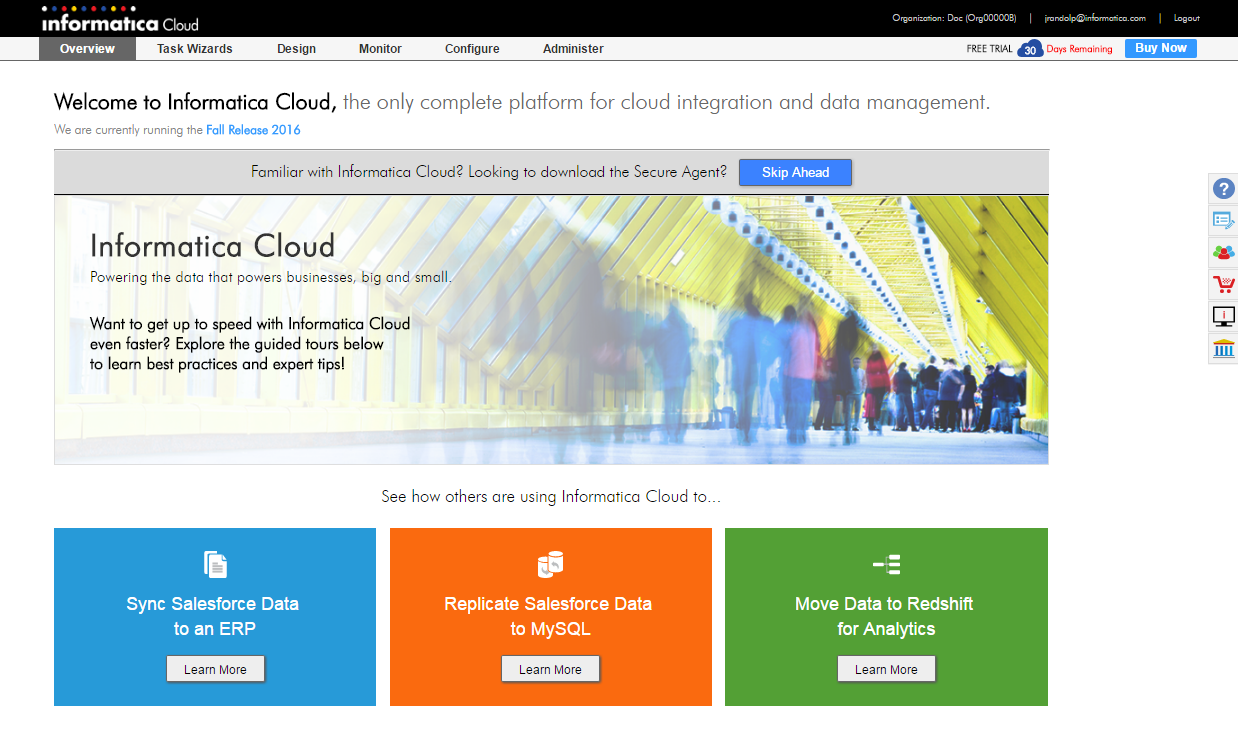This screenshot has width=1238, height=743.
Task: Open the Administer menu
Action: [573, 49]
